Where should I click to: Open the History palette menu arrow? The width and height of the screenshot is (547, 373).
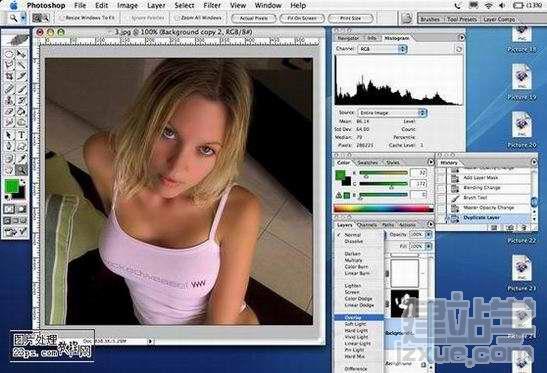pos(534,162)
